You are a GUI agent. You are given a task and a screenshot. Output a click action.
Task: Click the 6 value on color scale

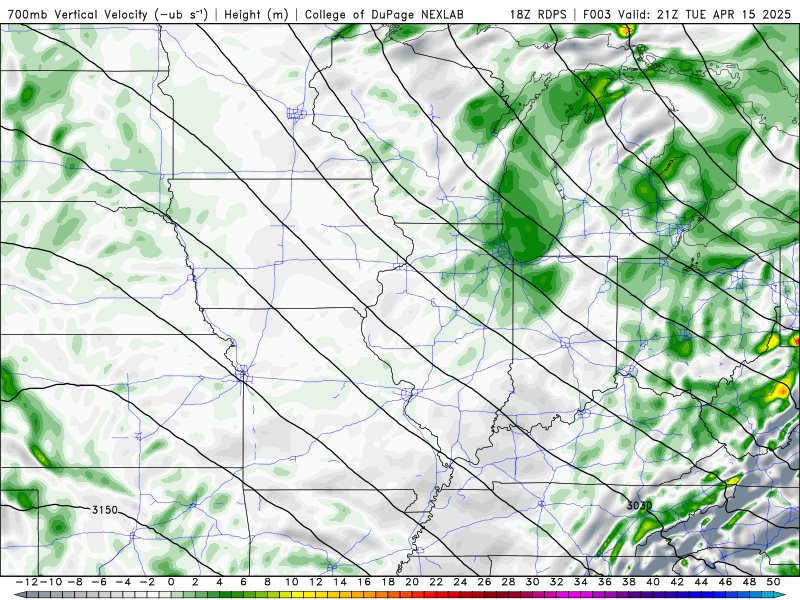pos(243,582)
